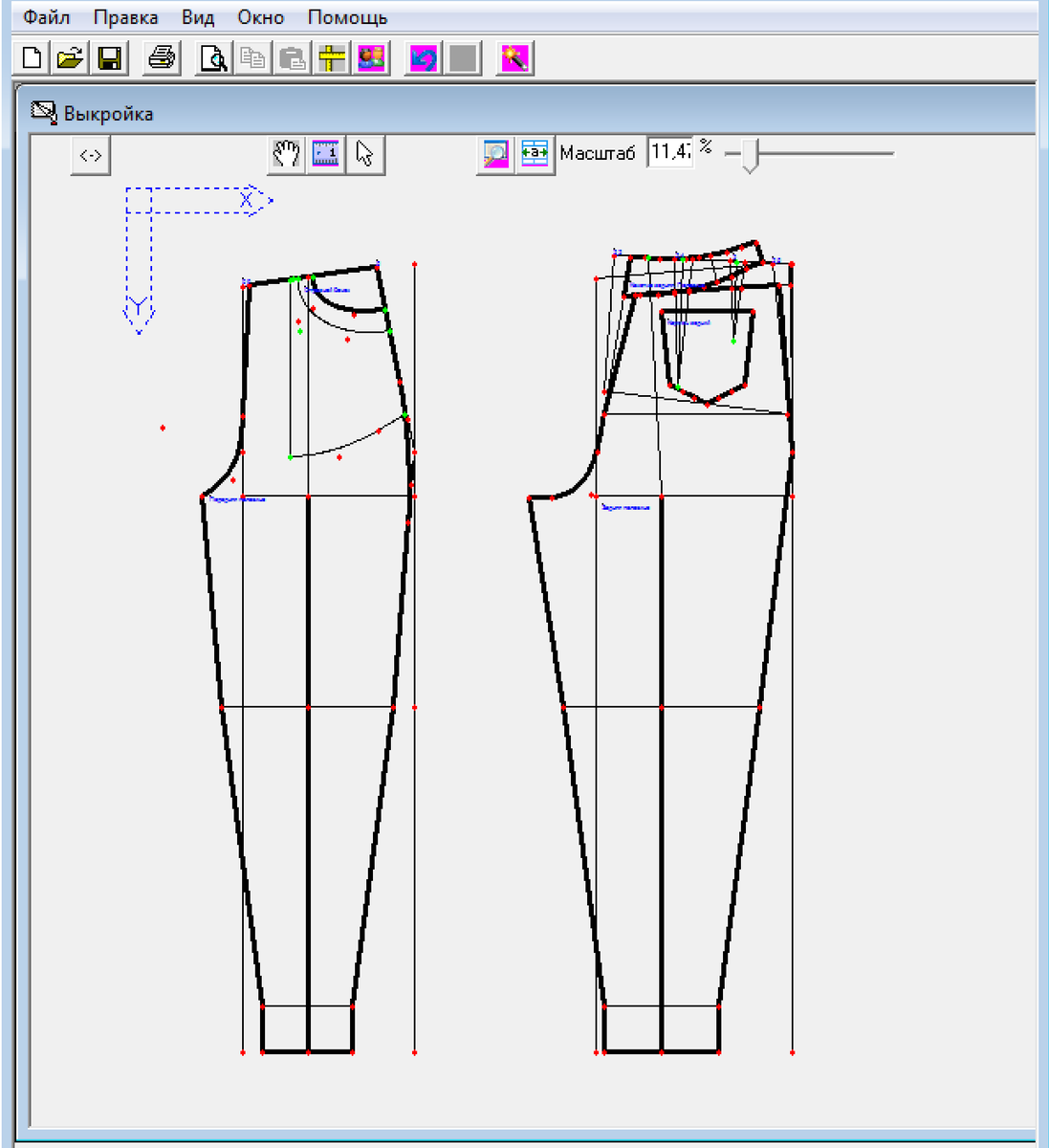1049x1148 pixels.
Task: Click the Масштаб percentage input field
Action: pos(669,152)
